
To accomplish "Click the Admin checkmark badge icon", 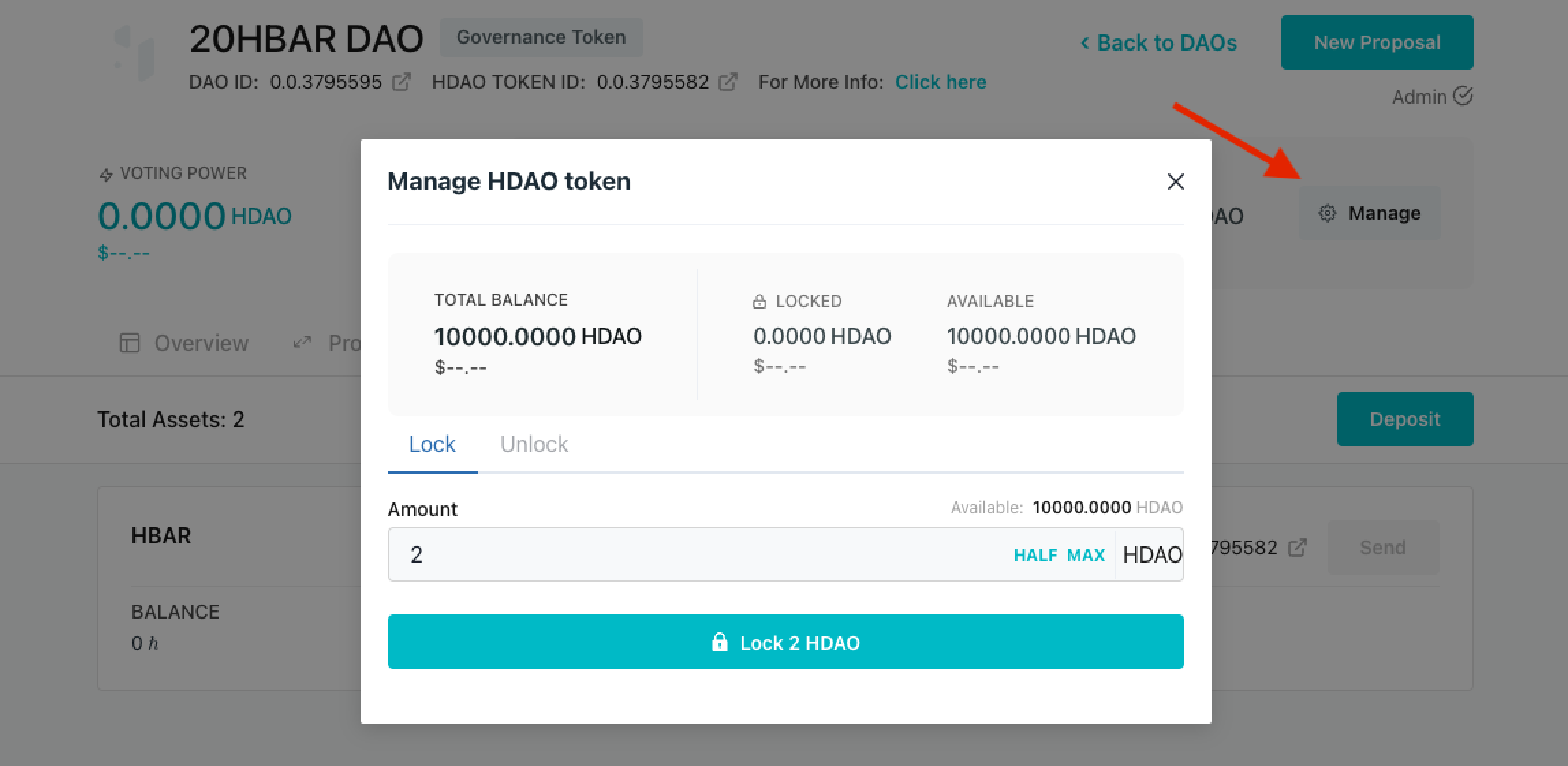I will (x=1462, y=96).
